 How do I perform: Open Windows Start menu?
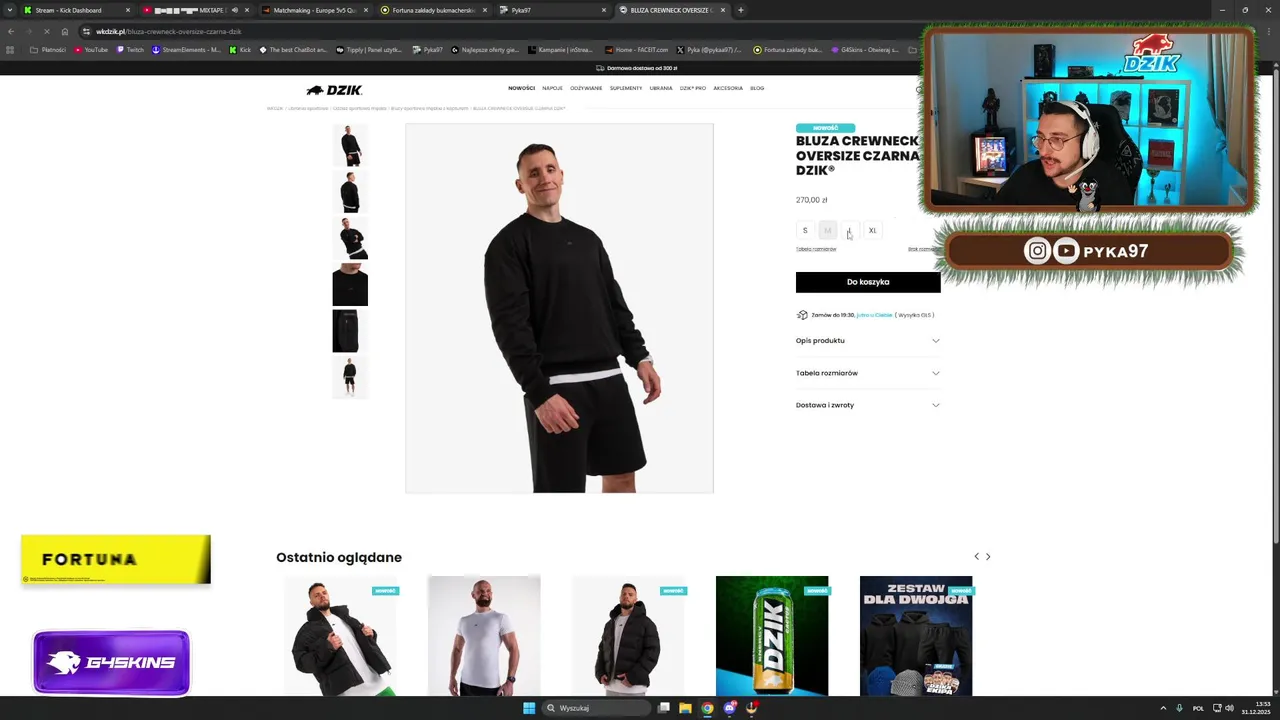[x=529, y=708]
